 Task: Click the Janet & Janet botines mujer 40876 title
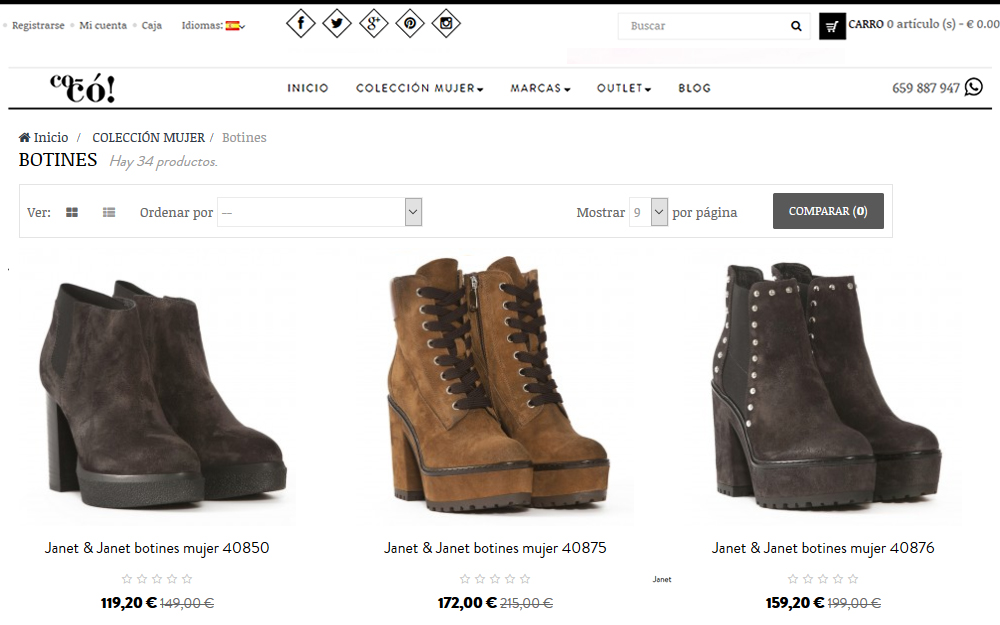pyautogui.click(x=823, y=548)
